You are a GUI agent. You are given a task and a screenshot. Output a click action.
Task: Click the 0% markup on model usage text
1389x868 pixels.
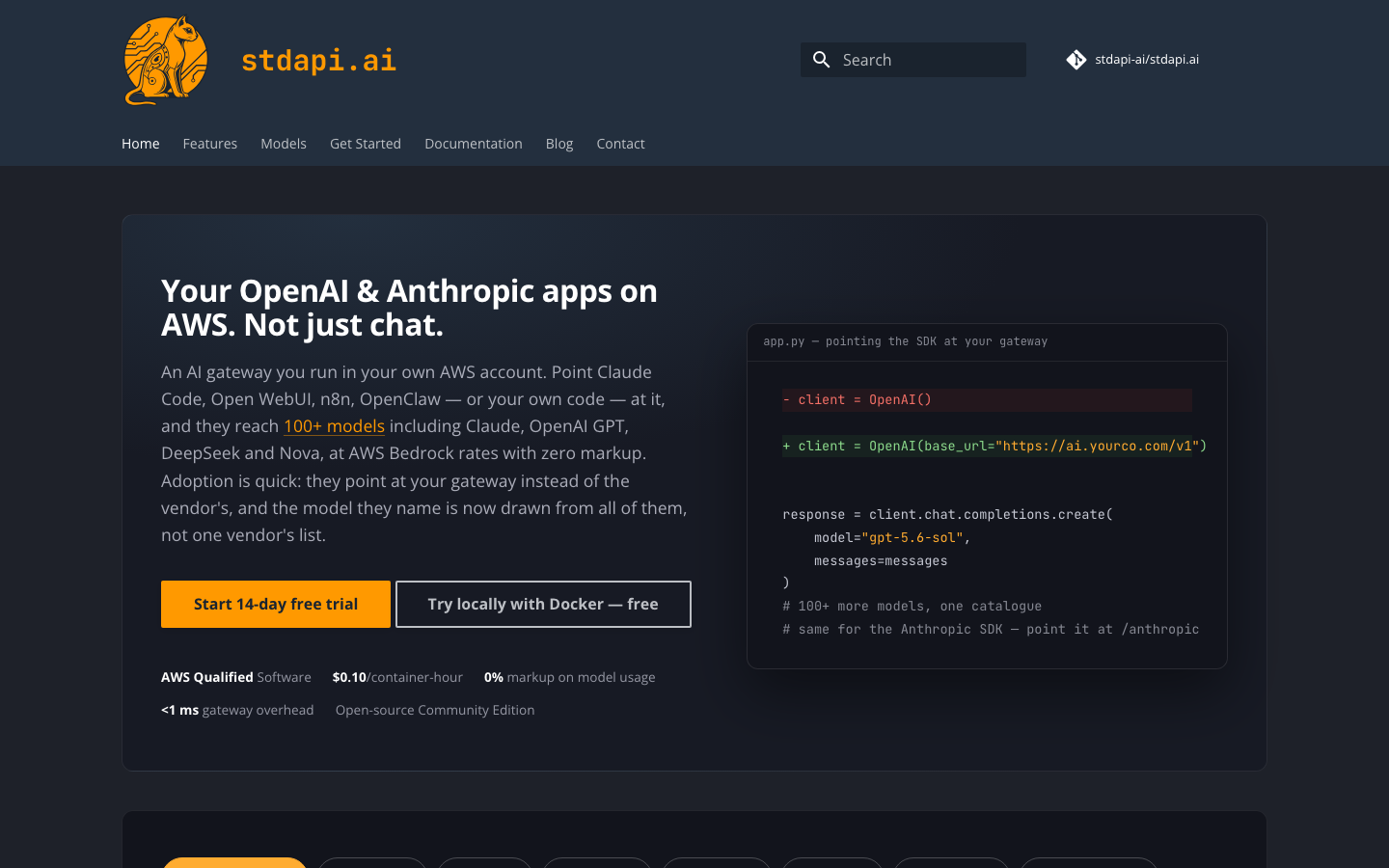pyautogui.click(x=569, y=677)
